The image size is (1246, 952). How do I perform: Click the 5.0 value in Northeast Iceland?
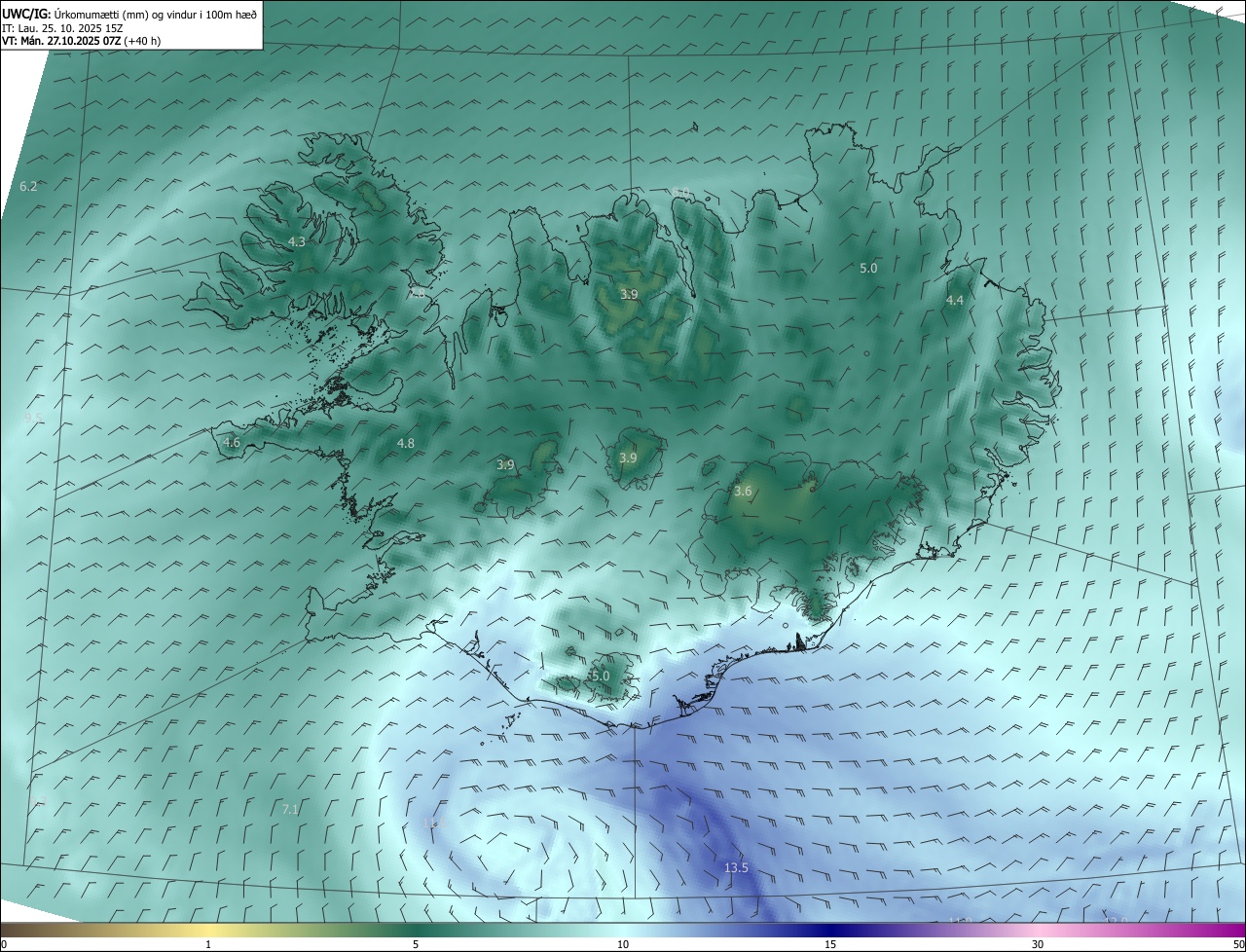click(868, 268)
